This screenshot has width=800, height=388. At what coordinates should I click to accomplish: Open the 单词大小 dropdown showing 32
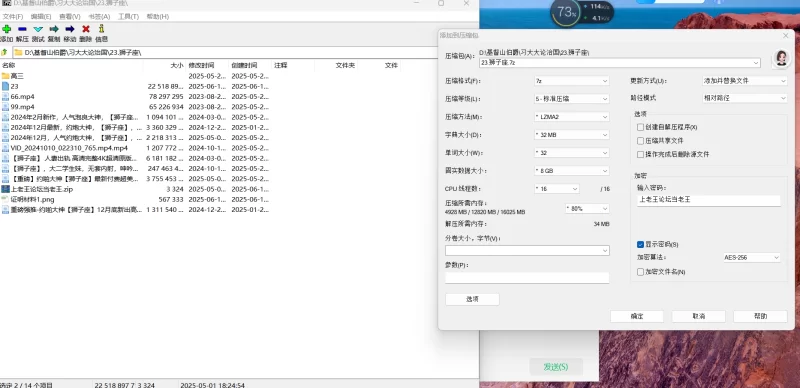571,153
